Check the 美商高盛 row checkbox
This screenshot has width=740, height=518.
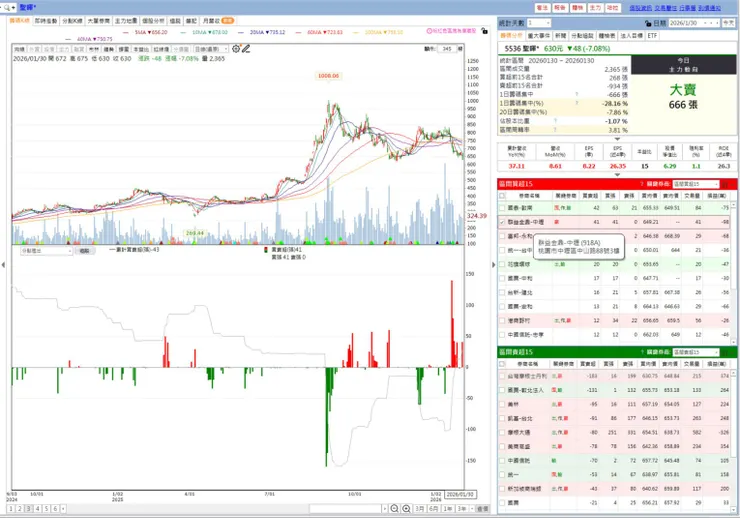[x=502, y=446]
